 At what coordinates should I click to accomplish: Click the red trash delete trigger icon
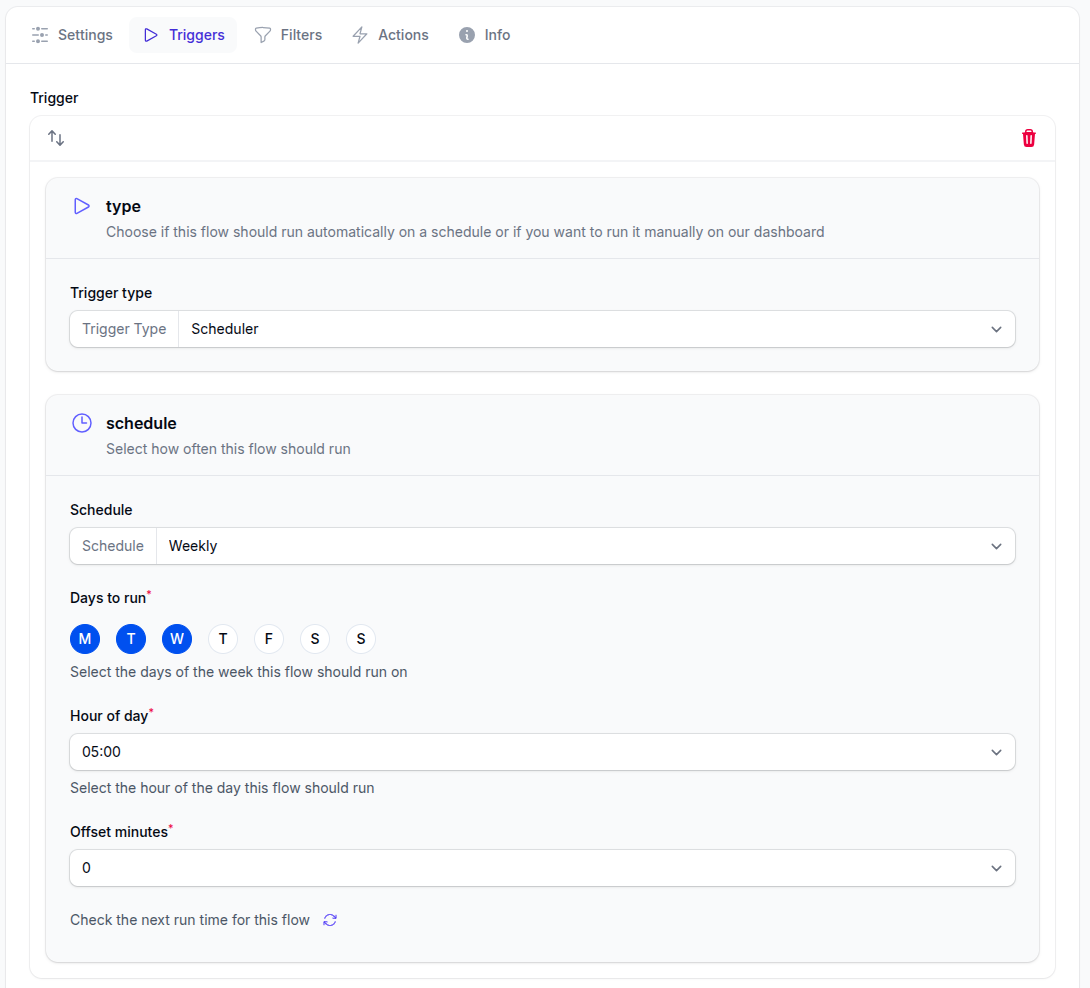1029,138
